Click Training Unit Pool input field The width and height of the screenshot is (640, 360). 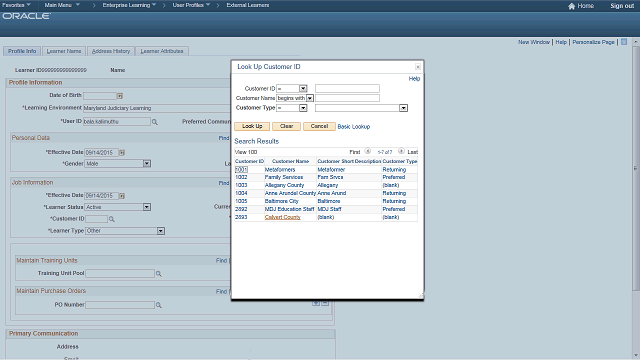click(120, 273)
